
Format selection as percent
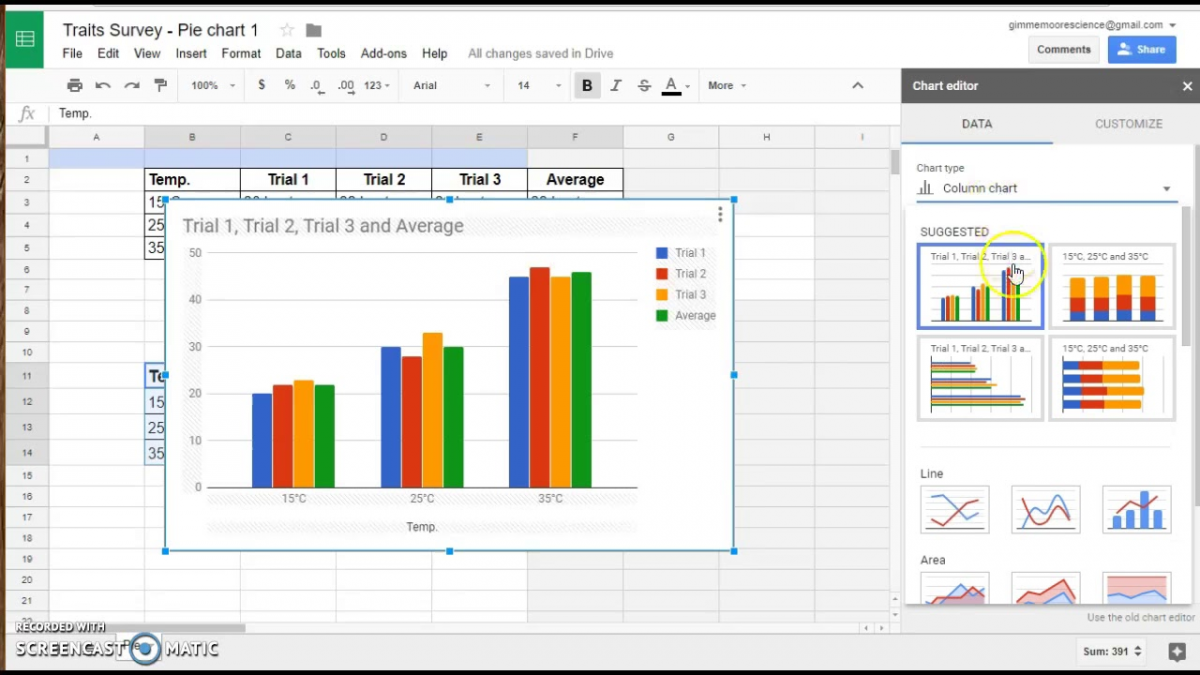point(288,85)
